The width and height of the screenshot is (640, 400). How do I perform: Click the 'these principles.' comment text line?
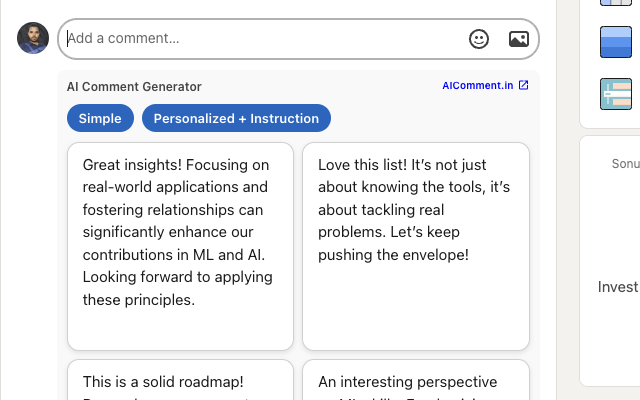point(139,300)
